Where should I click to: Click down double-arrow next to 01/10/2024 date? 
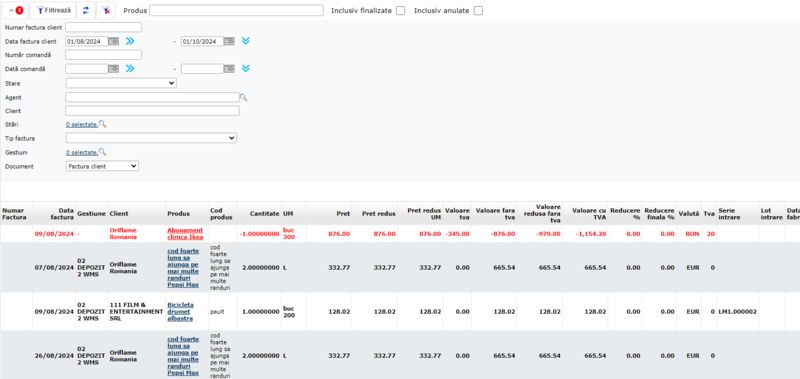[x=246, y=41]
